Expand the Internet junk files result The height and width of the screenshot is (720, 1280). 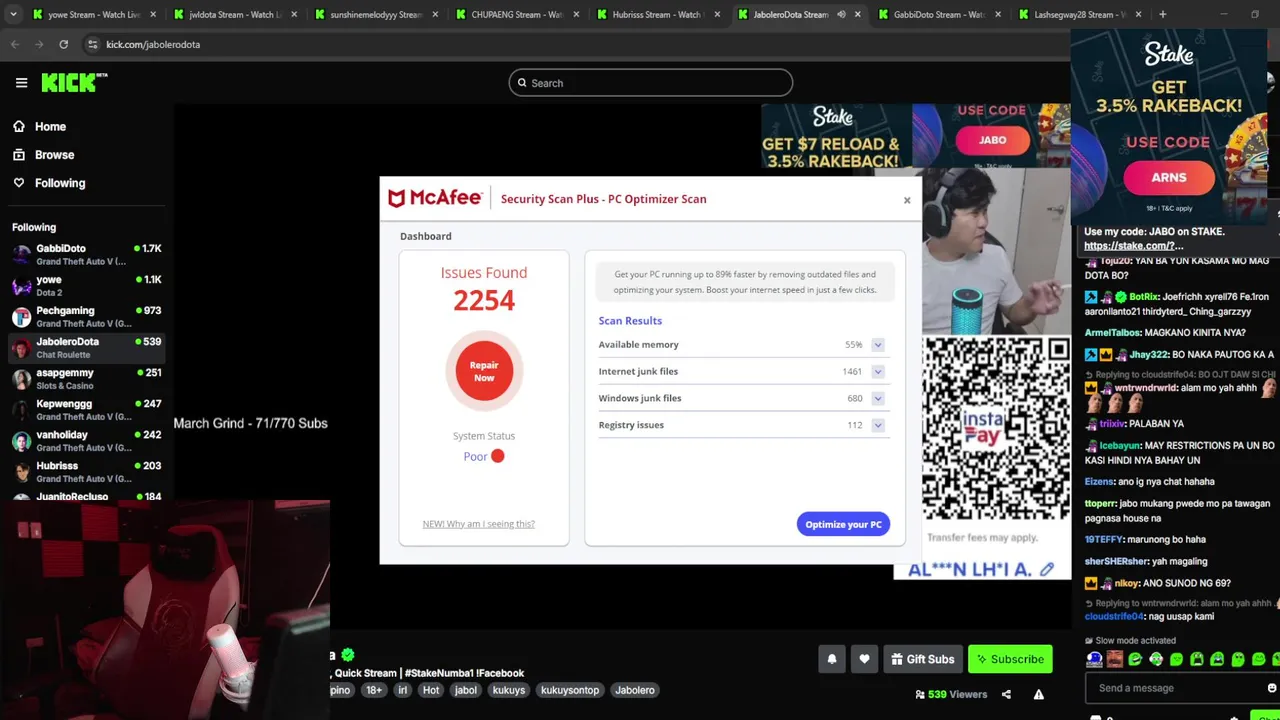click(x=877, y=372)
